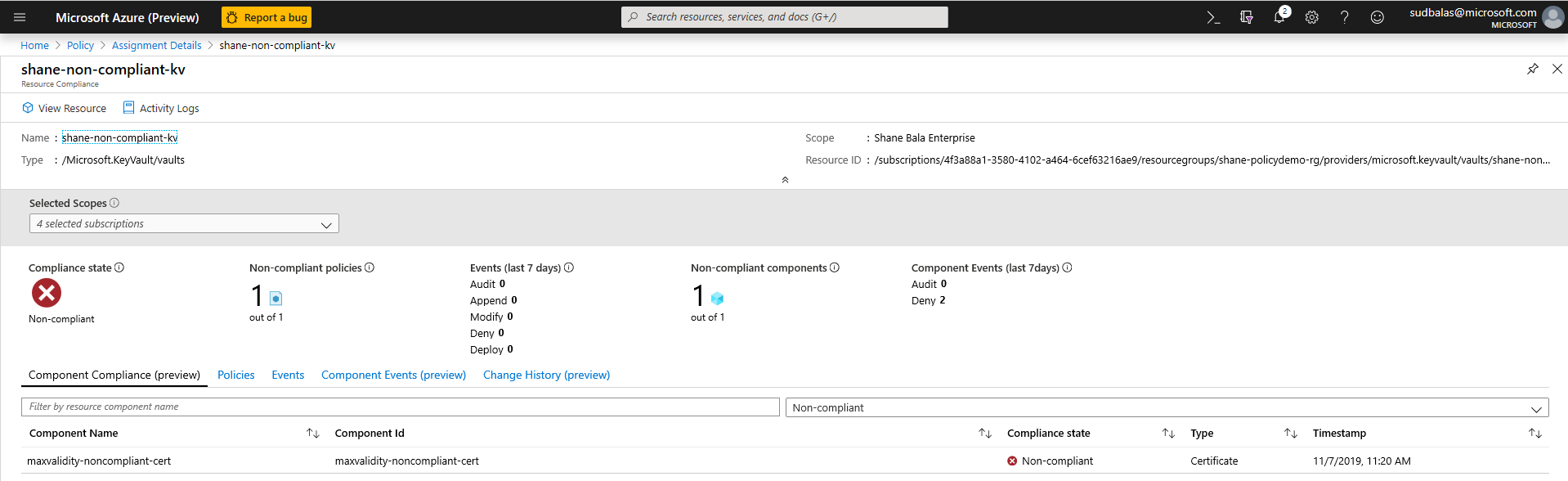1568x481 pixels.
Task: Open Activity Logs from the toolbar
Action: click(161, 108)
